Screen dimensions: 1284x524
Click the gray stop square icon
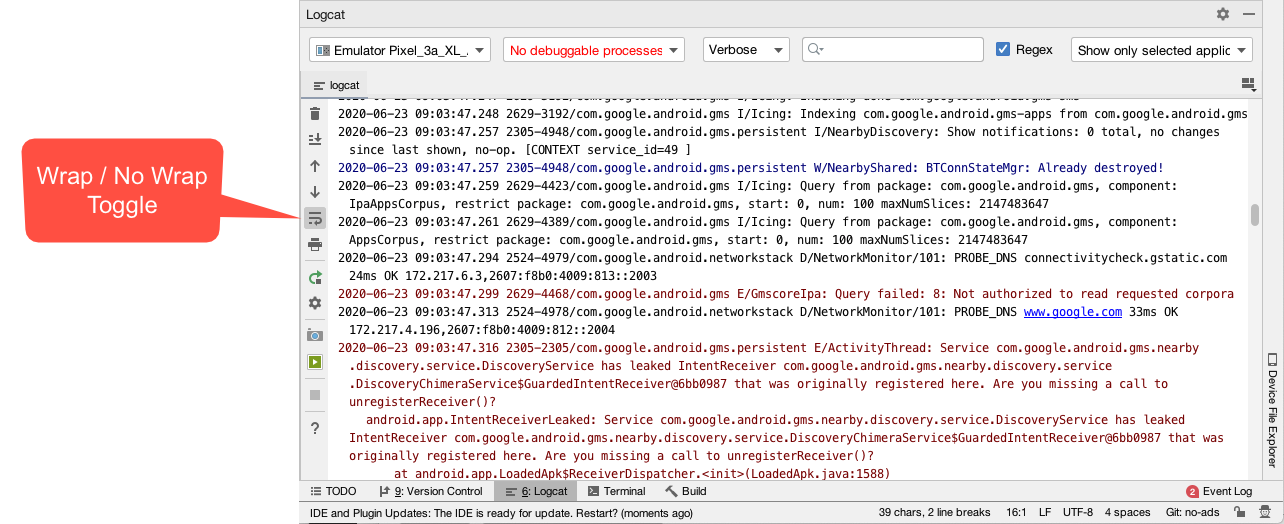315,395
